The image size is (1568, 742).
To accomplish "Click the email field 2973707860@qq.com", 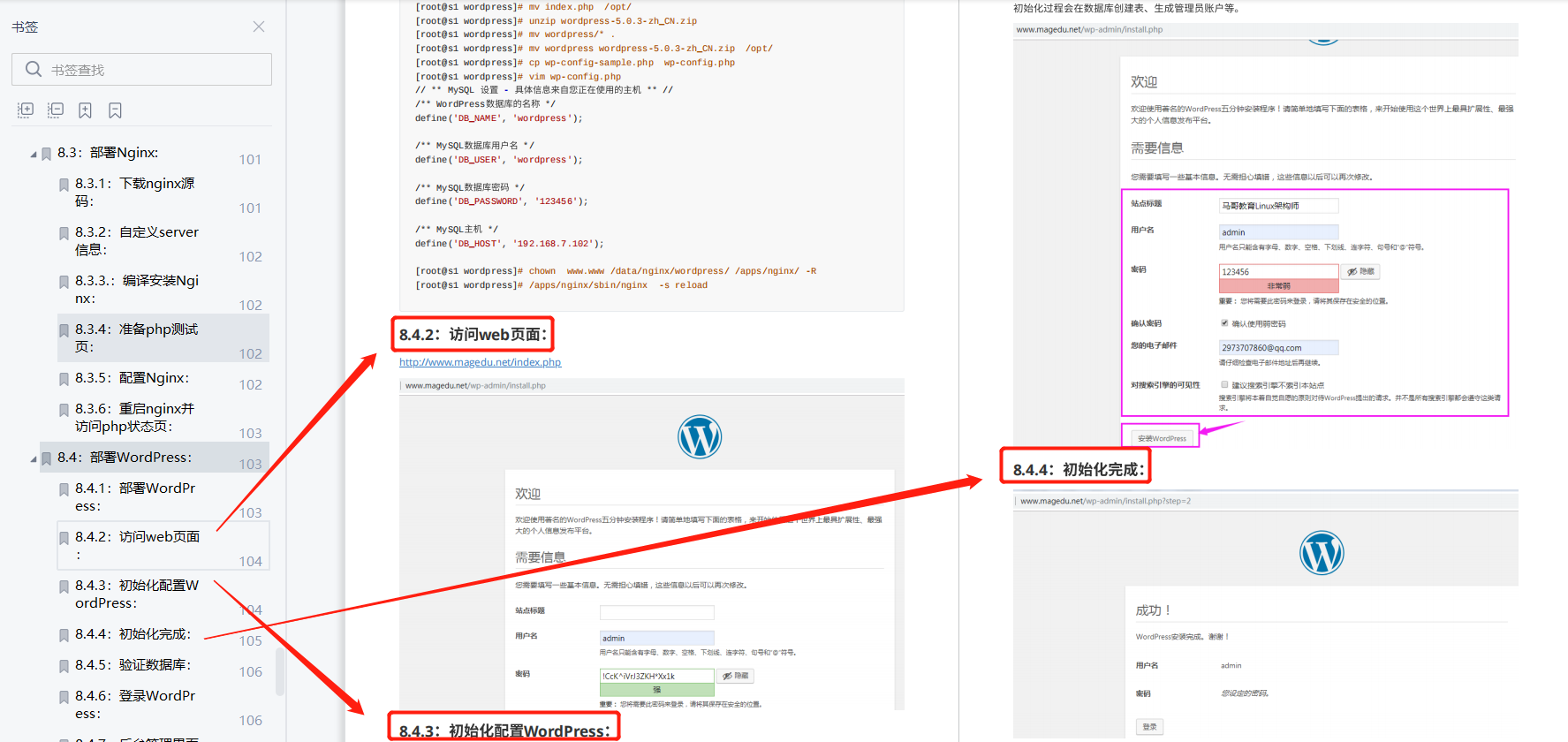I will [x=1278, y=348].
